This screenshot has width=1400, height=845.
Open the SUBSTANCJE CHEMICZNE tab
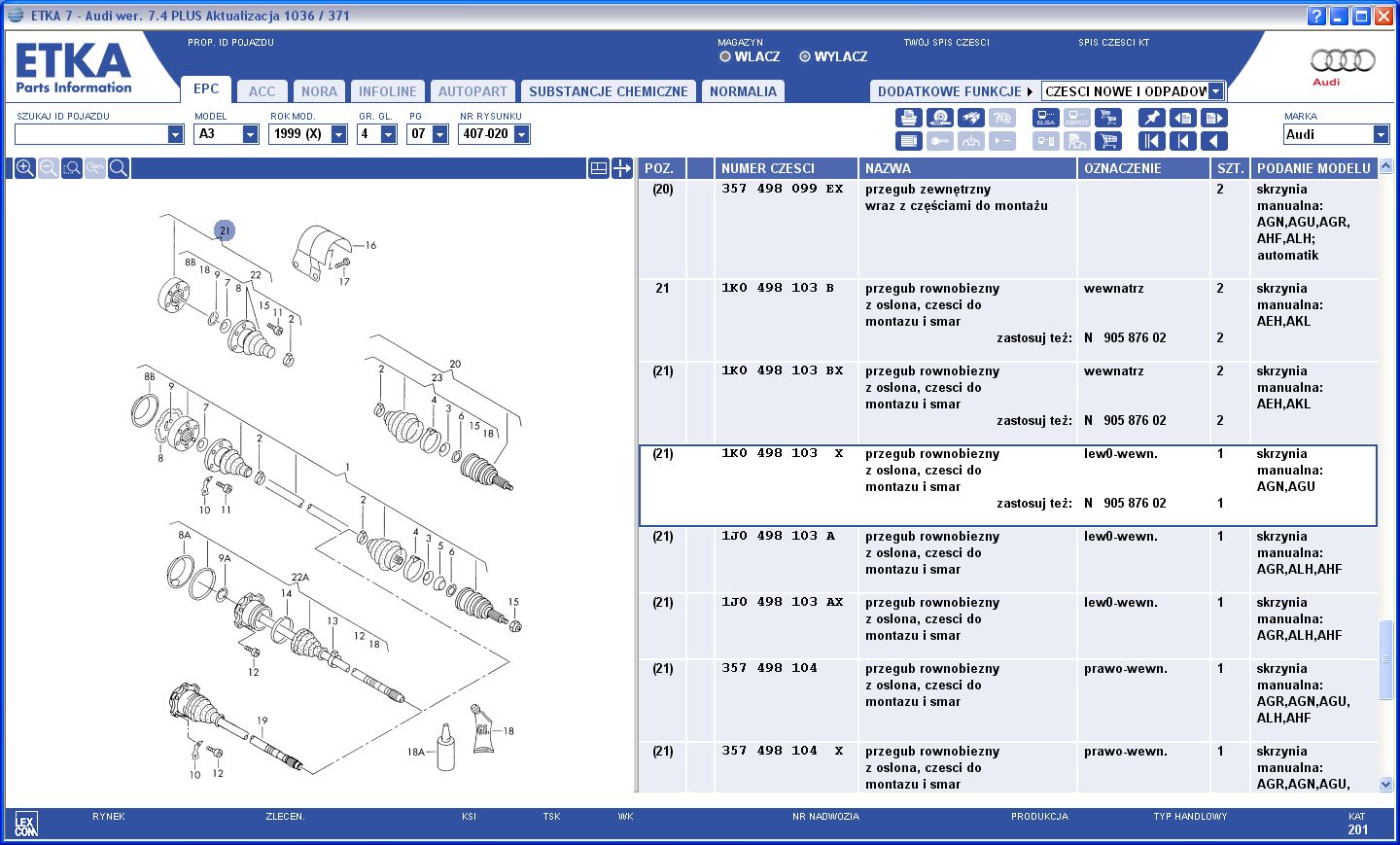coord(609,91)
